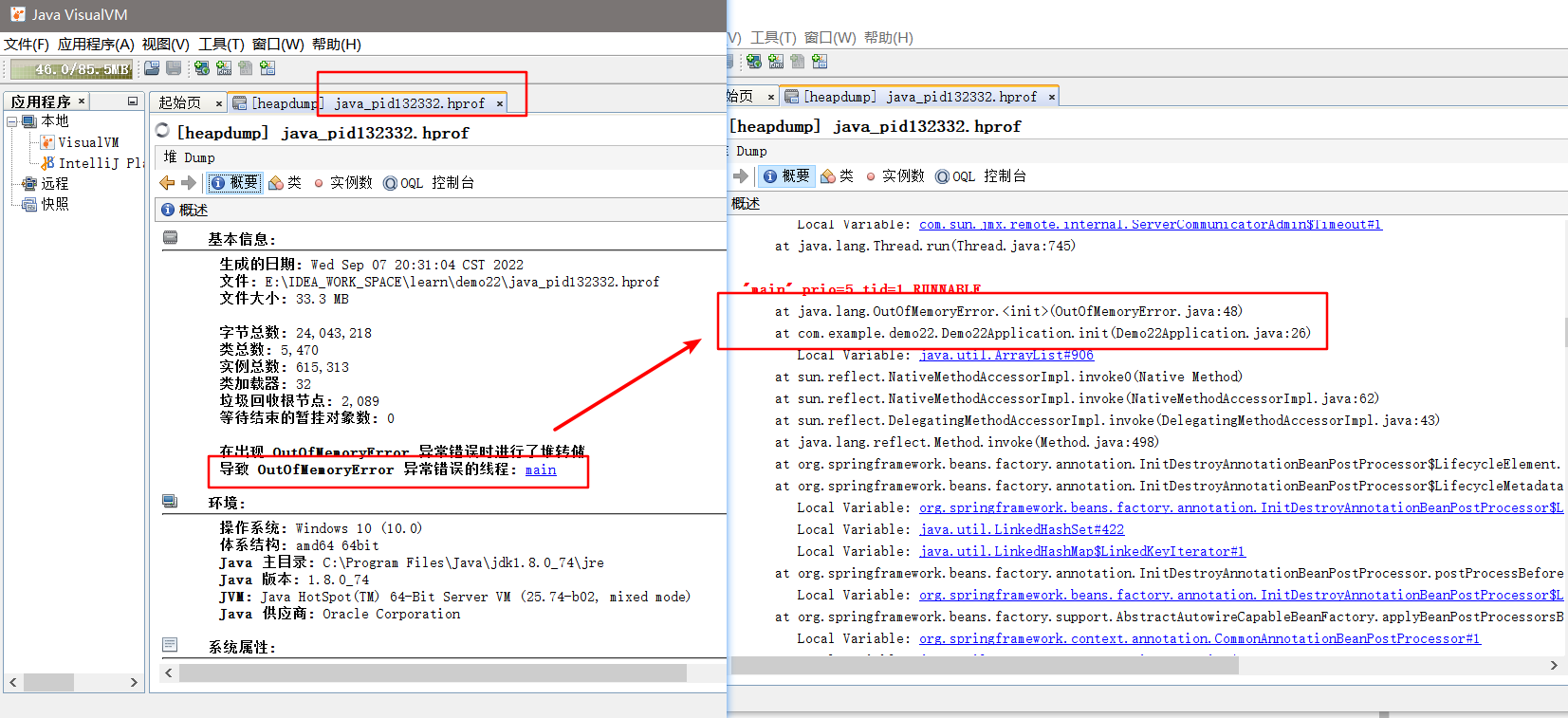Click the left heapdump view horizontal scrollbar
The height and width of the screenshot is (718, 1568).
tap(433, 672)
